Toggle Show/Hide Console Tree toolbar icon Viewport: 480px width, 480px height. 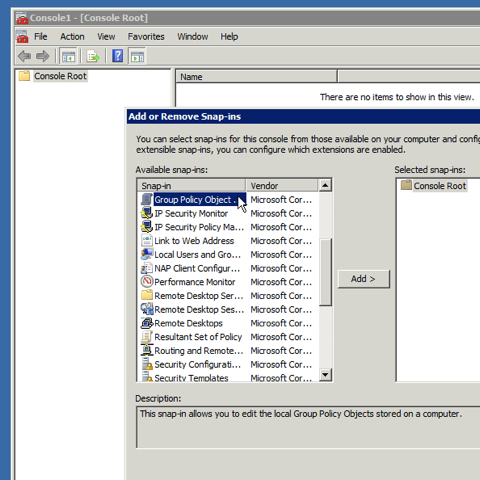point(69,56)
